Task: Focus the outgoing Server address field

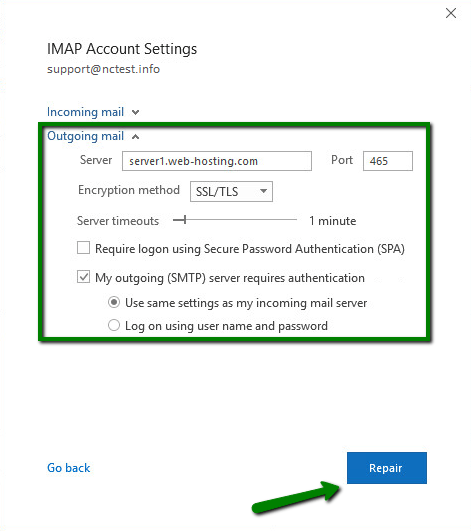Action: click(x=217, y=161)
